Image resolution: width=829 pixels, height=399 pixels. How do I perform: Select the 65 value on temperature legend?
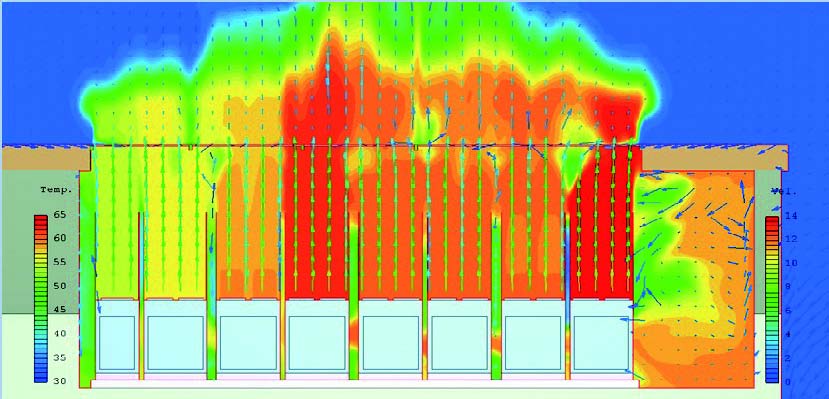click(x=60, y=215)
